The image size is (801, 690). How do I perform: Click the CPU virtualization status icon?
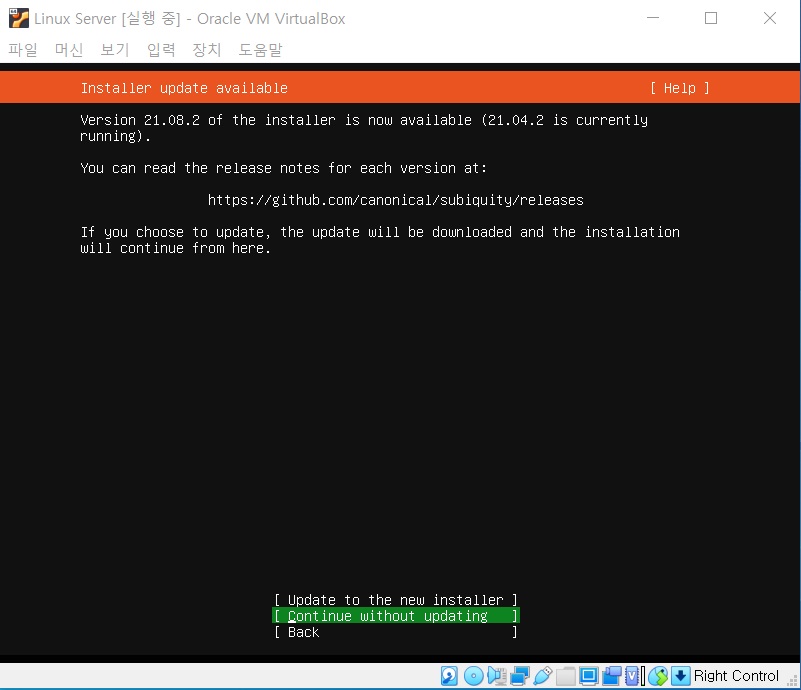633,676
